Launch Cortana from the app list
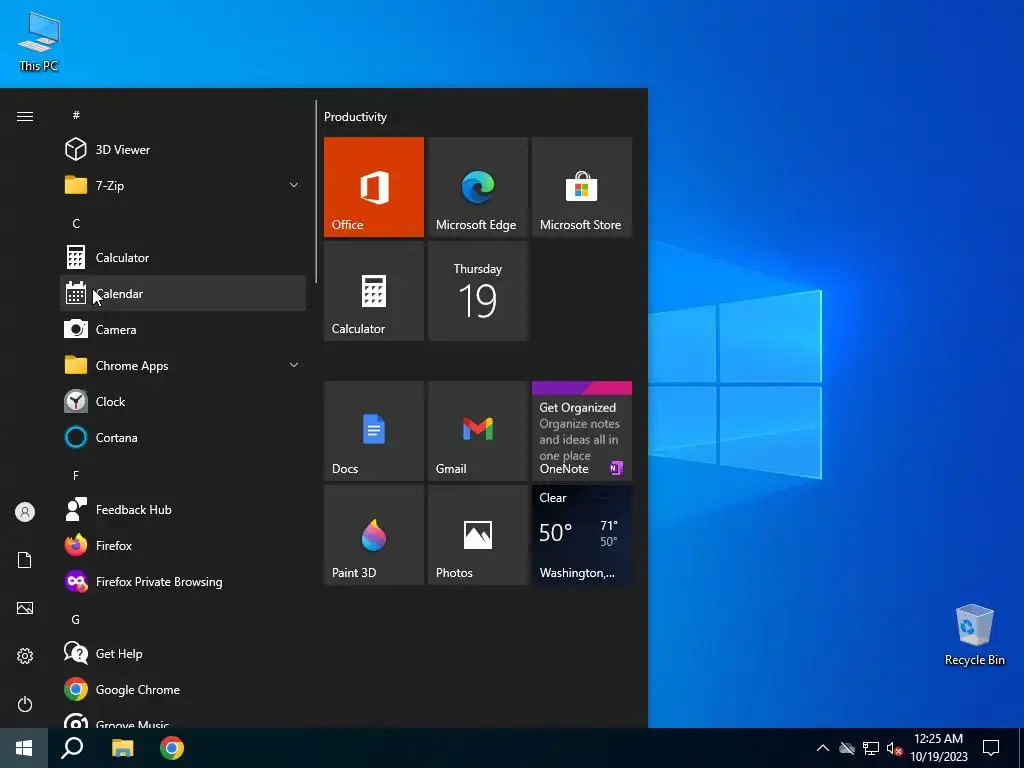 click(183, 437)
